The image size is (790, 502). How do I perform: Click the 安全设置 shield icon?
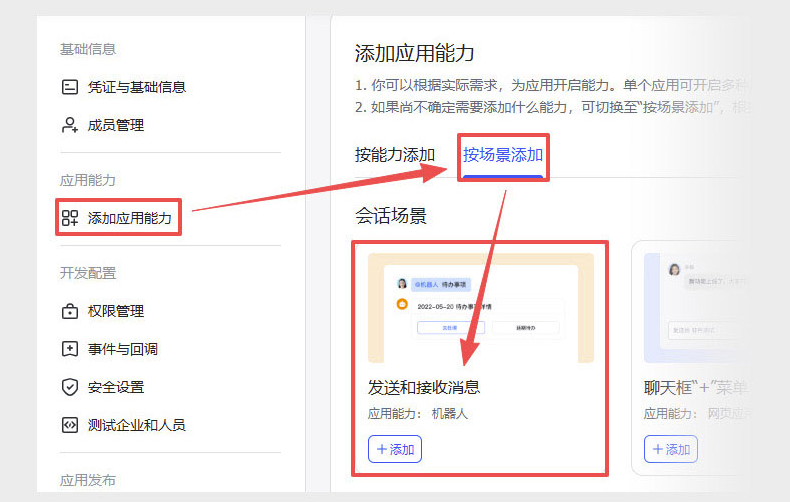pyautogui.click(x=70, y=387)
